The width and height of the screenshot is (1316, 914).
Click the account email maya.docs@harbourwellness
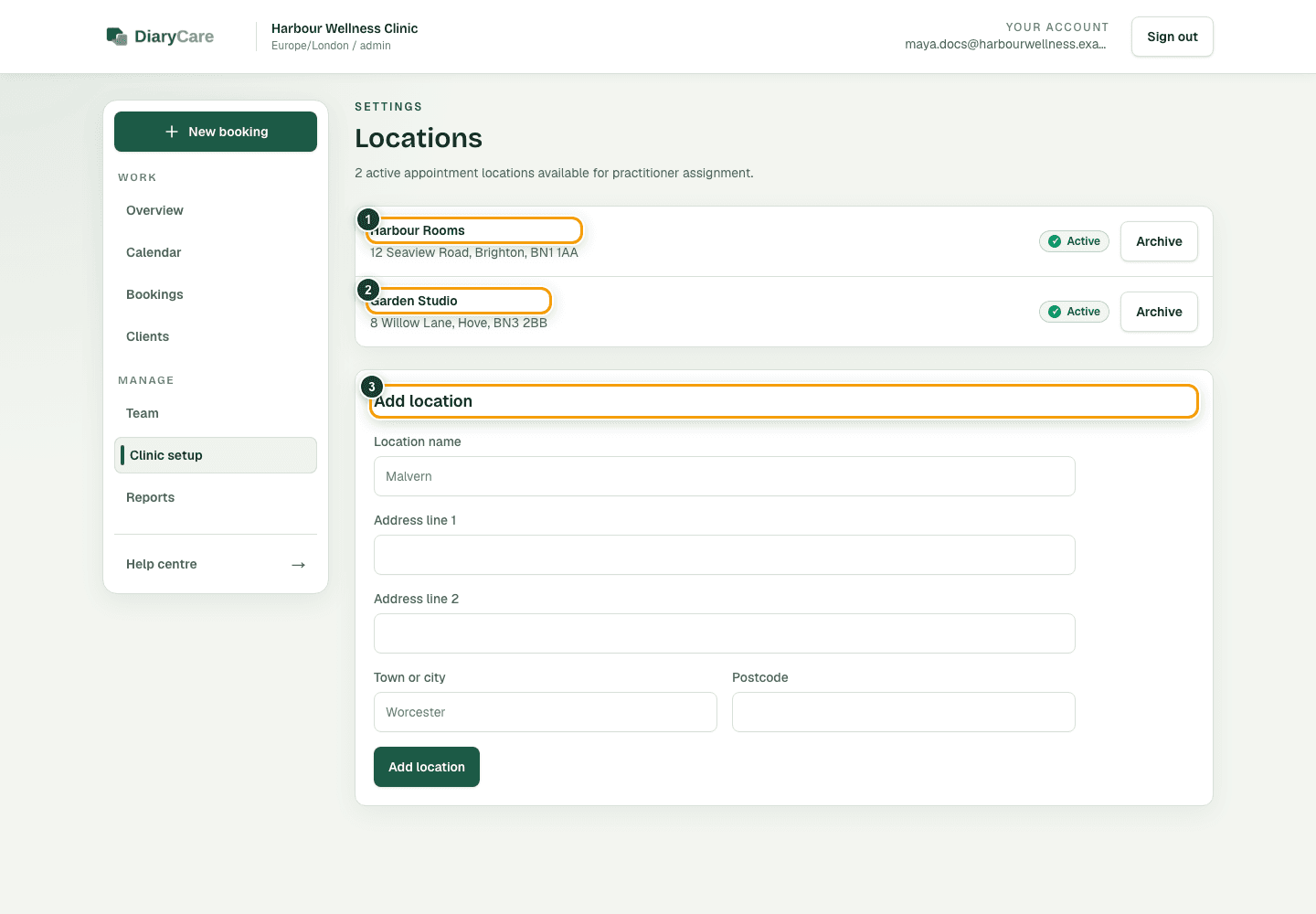coord(1005,44)
